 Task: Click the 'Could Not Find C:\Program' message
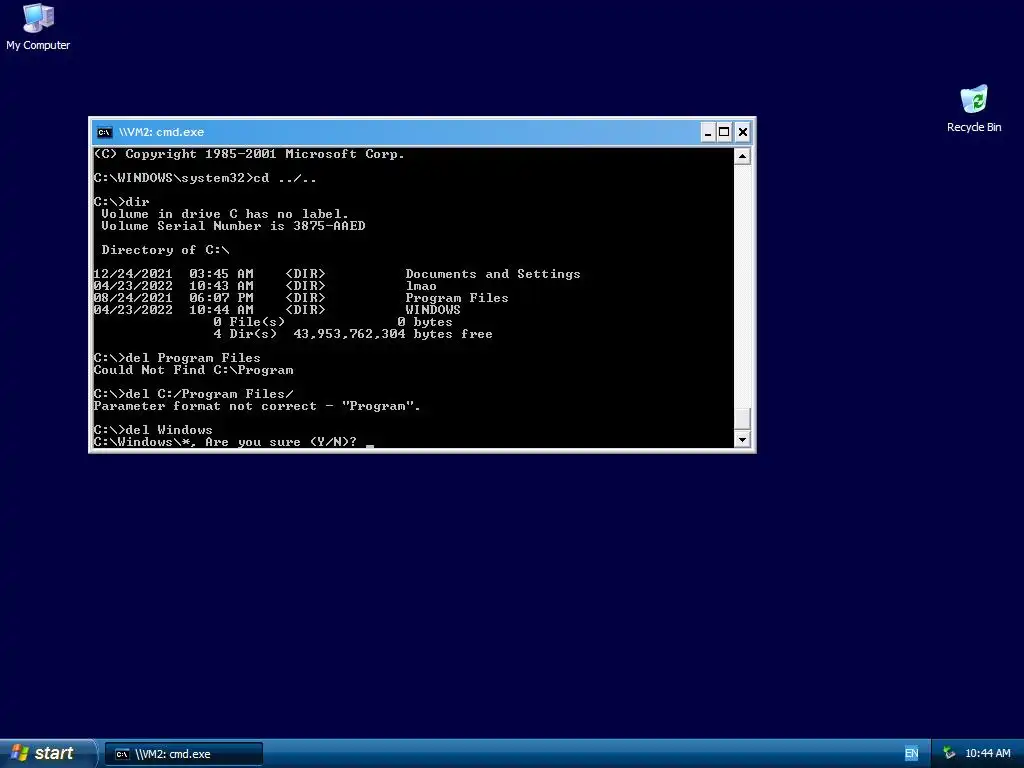(193, 370)
